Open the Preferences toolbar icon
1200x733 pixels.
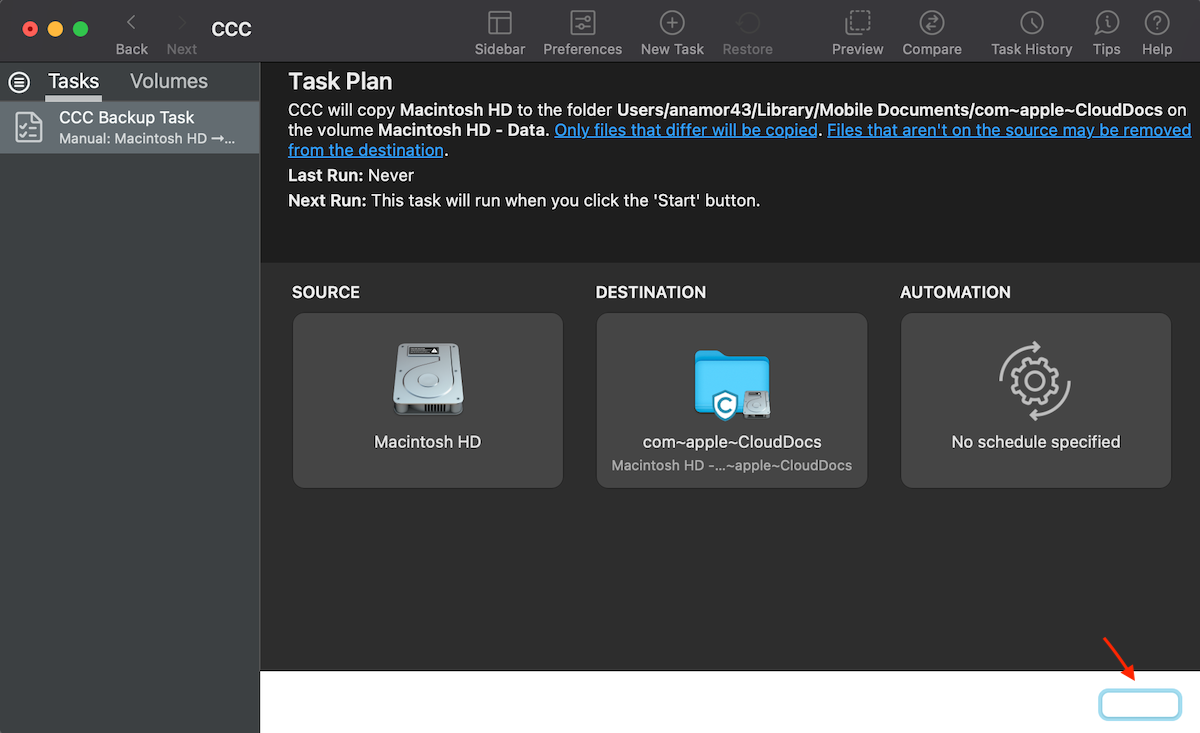pos(582,24)
